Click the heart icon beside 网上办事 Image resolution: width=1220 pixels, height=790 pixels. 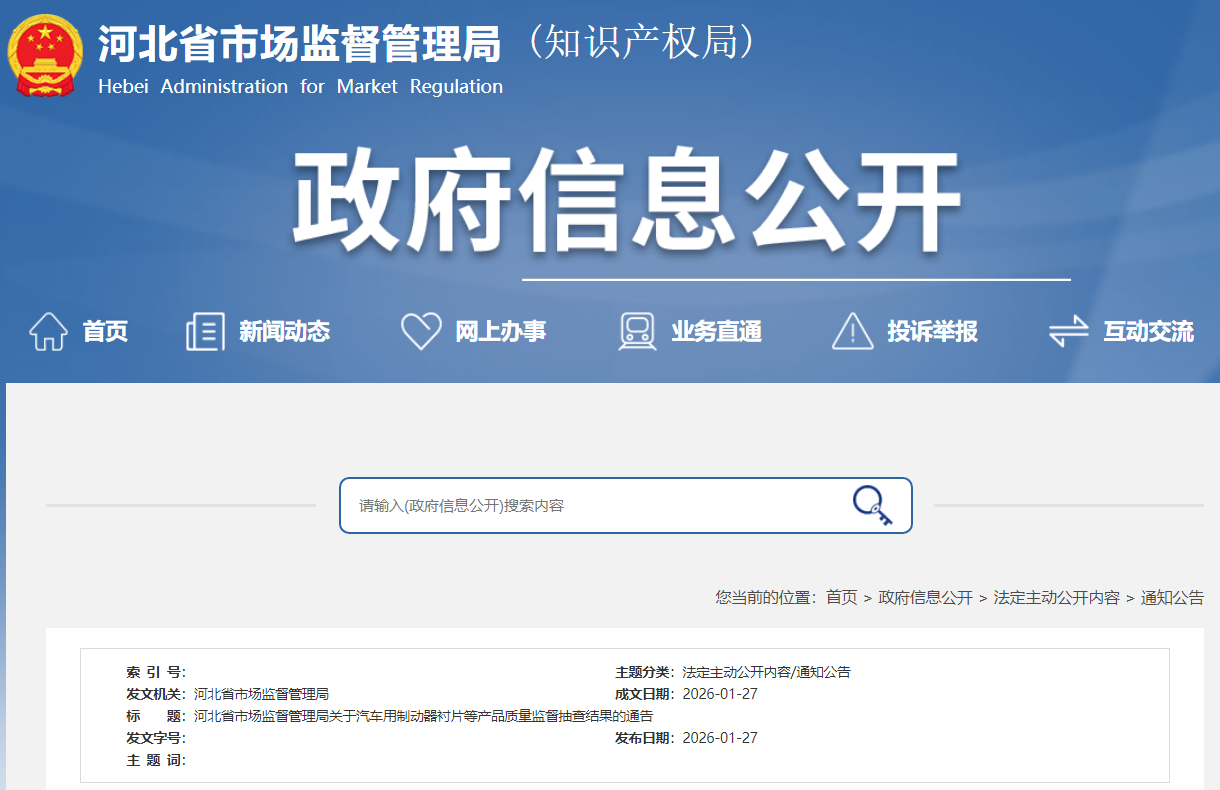(x=421, y=331)
